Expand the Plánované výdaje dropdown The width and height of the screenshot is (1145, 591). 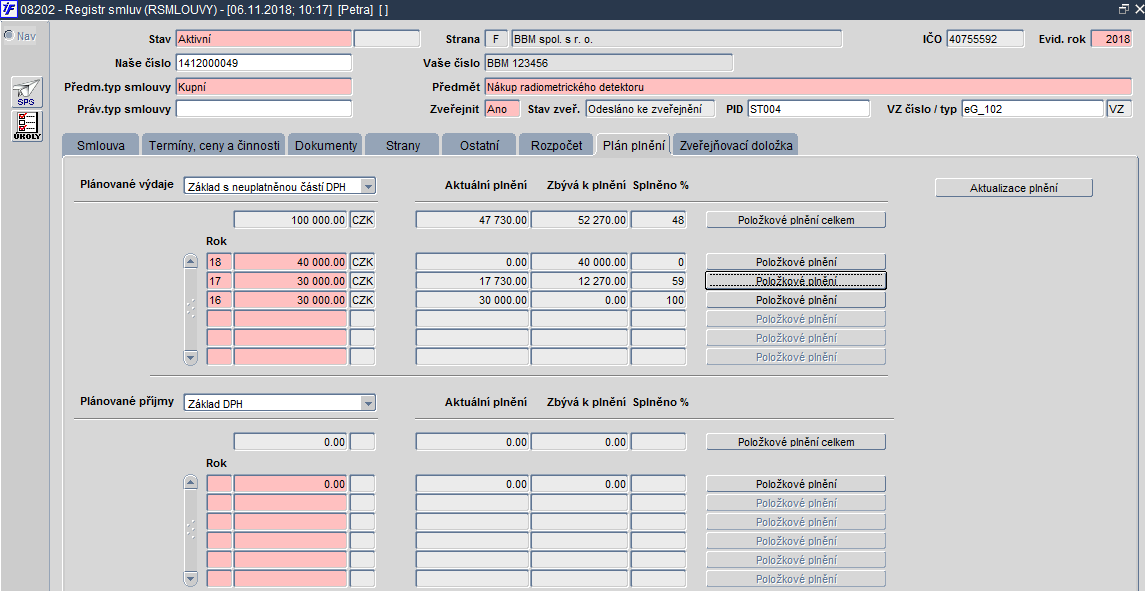pos(368,186)
